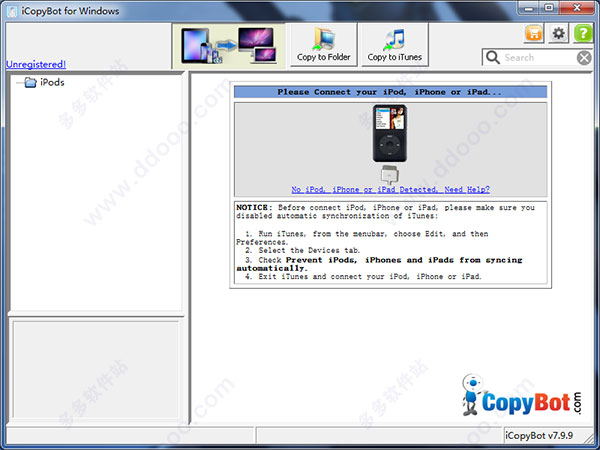Clear the search with the X button
600x450 pixels.
click(584, 58)
